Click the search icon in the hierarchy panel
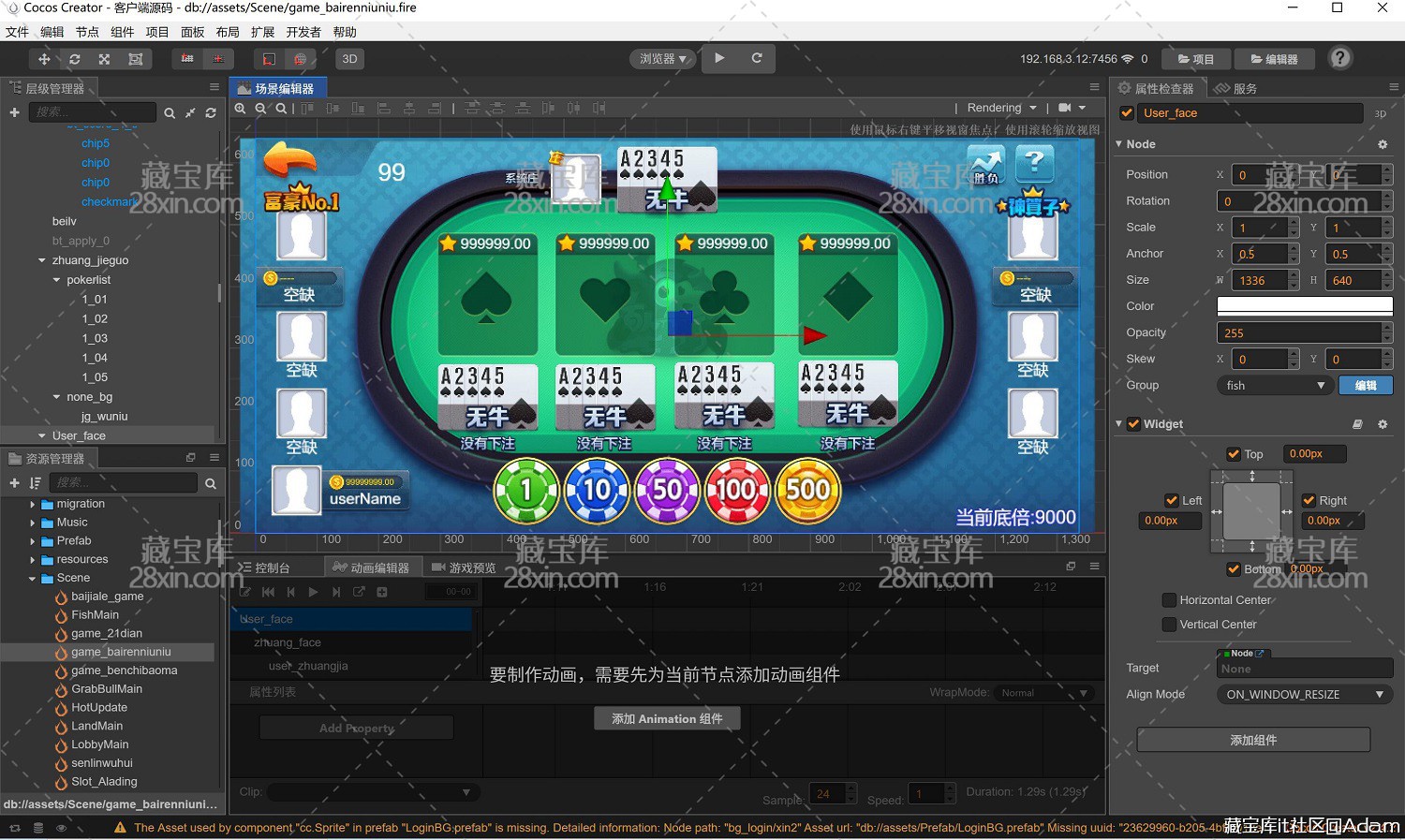 click(x=169, y=112)
